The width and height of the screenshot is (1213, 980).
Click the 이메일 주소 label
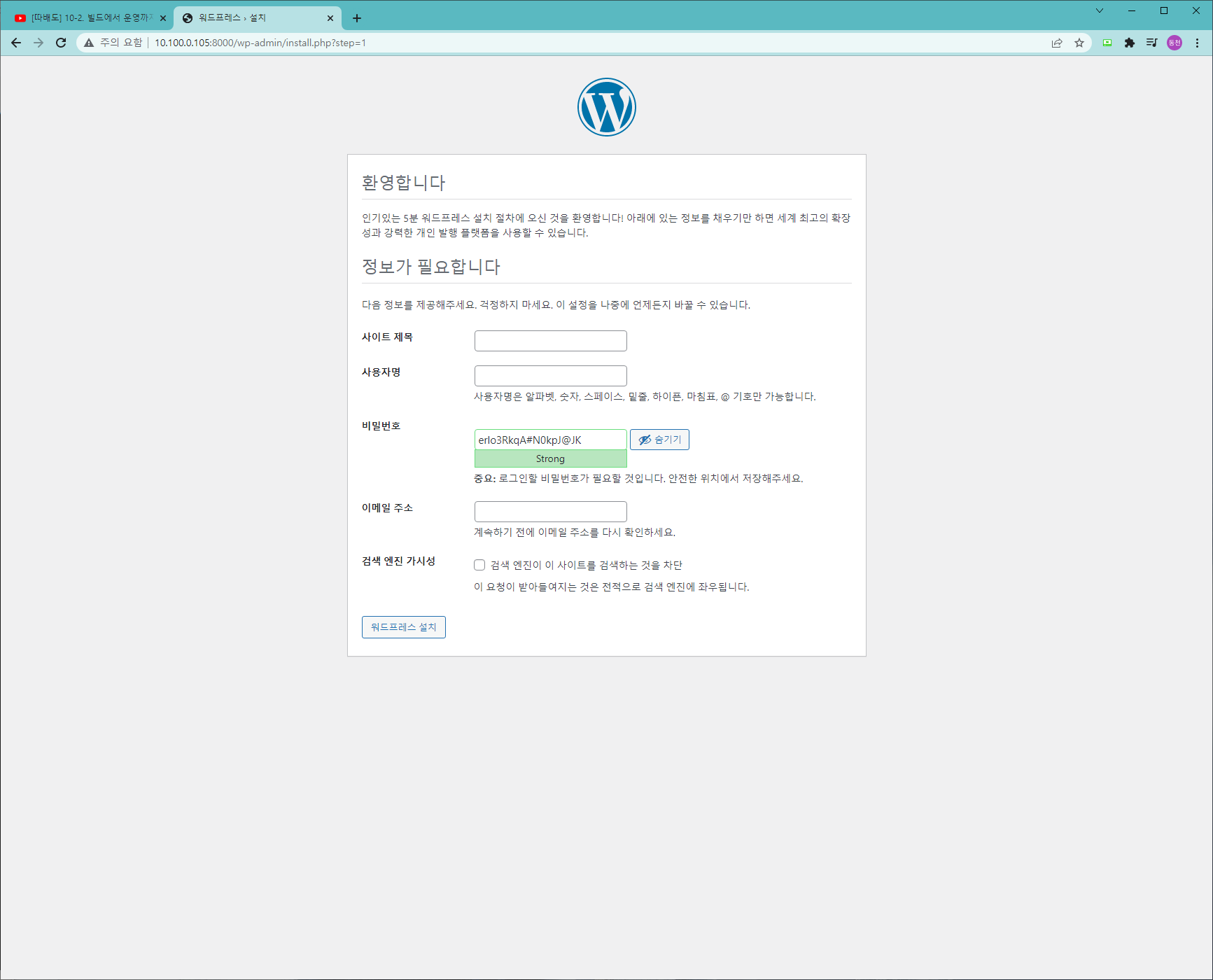387,508
